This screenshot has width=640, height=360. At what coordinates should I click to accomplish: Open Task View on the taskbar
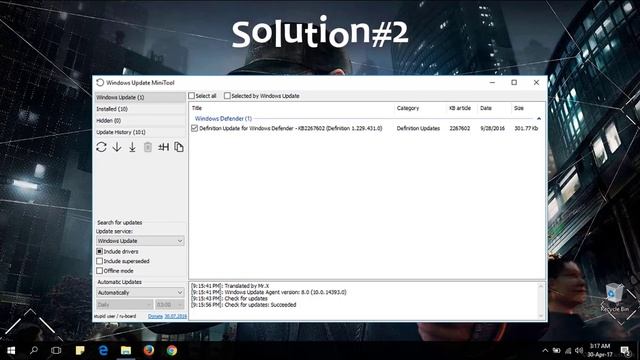56,350
